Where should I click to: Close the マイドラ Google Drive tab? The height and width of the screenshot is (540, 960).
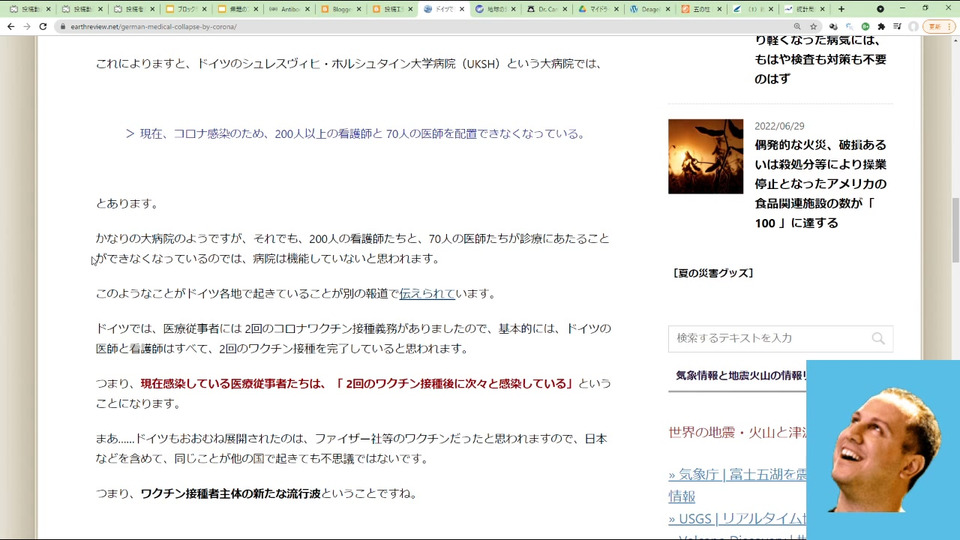pos(616,9)
